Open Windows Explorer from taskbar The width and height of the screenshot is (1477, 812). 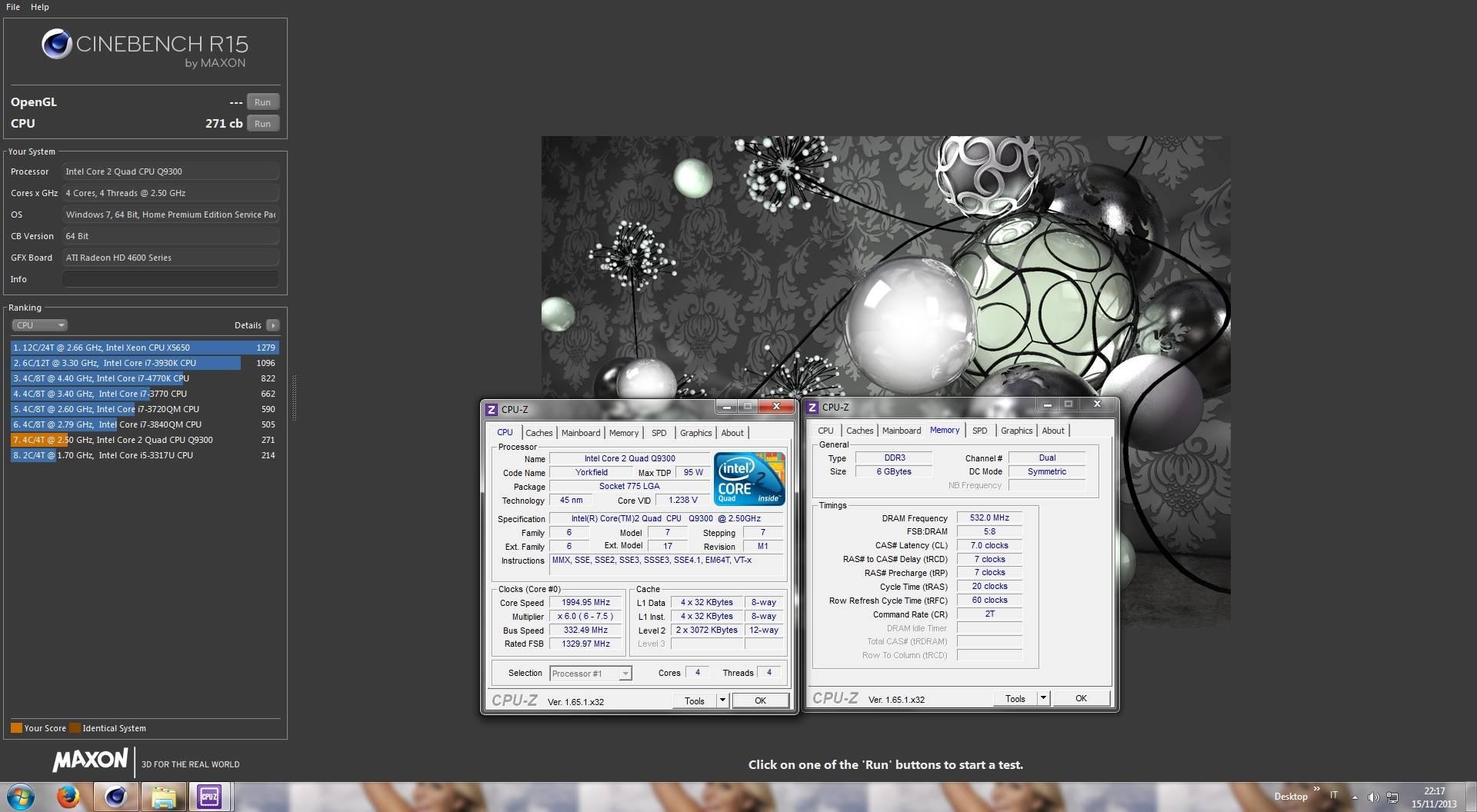click(163, 797)
